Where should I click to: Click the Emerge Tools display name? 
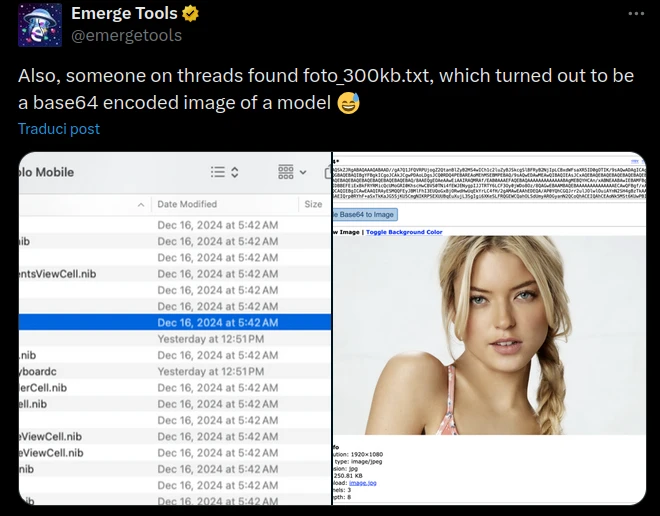(x=124, y=13)
